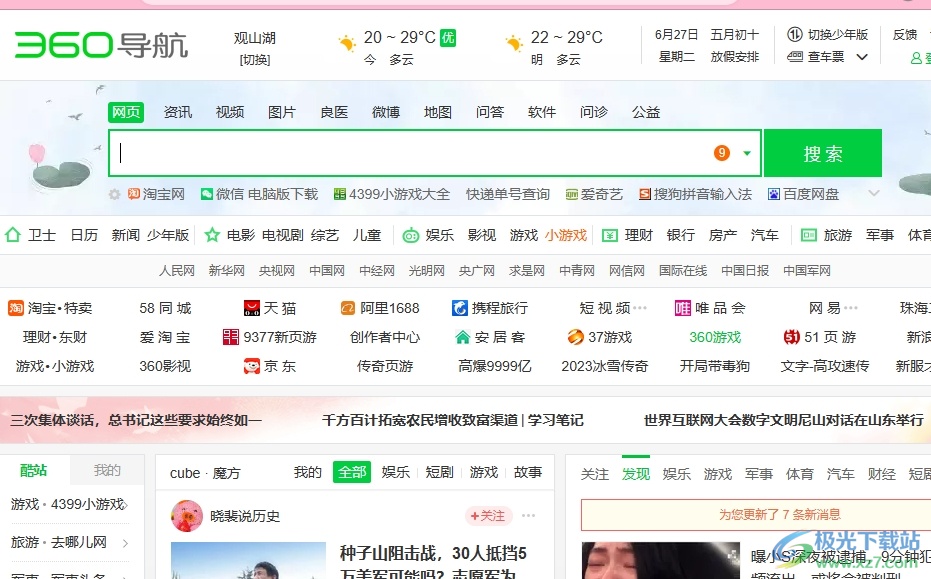The height and width of the screenshot is (579, 931).
Task: Click the 理财 category icon
Action: pyautogui.click(x=610, y=236)
